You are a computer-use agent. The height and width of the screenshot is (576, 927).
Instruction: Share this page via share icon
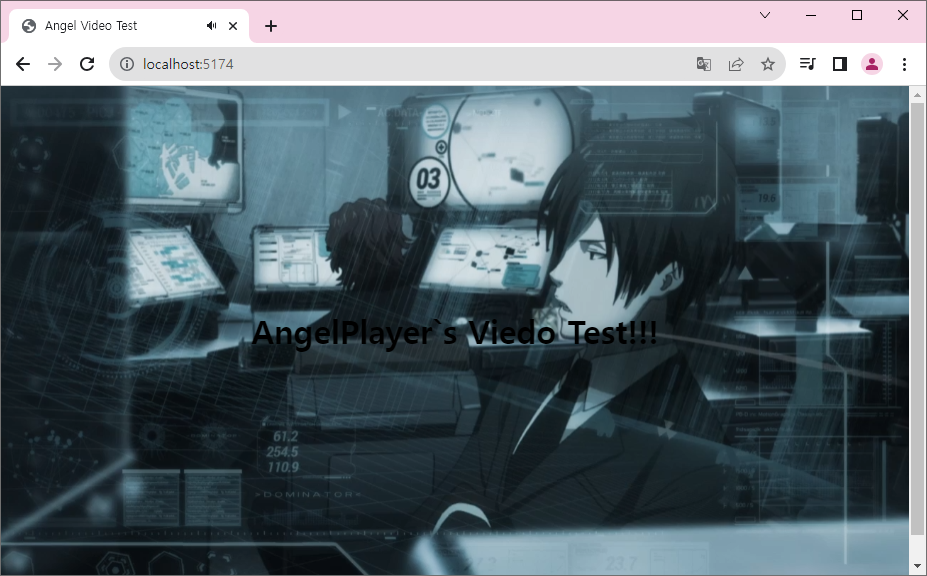pyautogui.click(x=735, y=64)
